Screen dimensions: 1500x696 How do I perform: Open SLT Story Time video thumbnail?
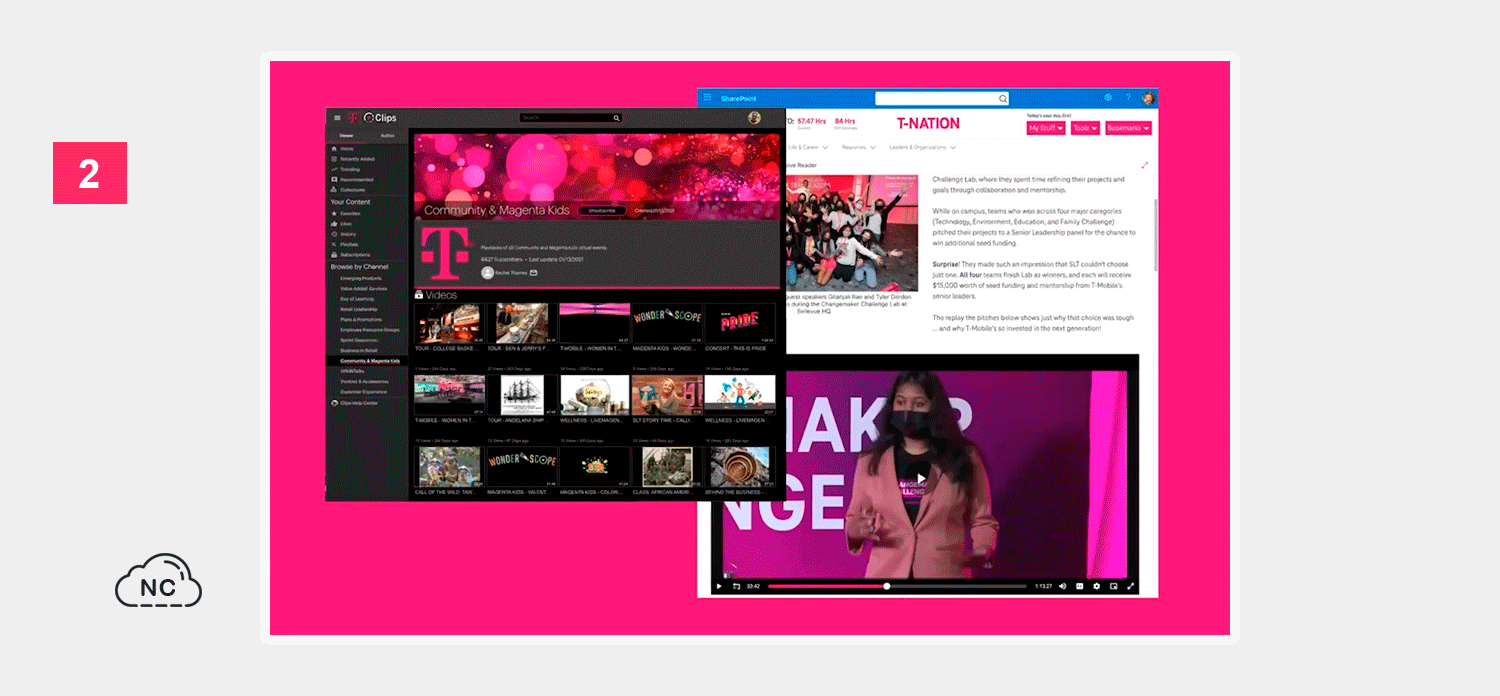point(667,395)
